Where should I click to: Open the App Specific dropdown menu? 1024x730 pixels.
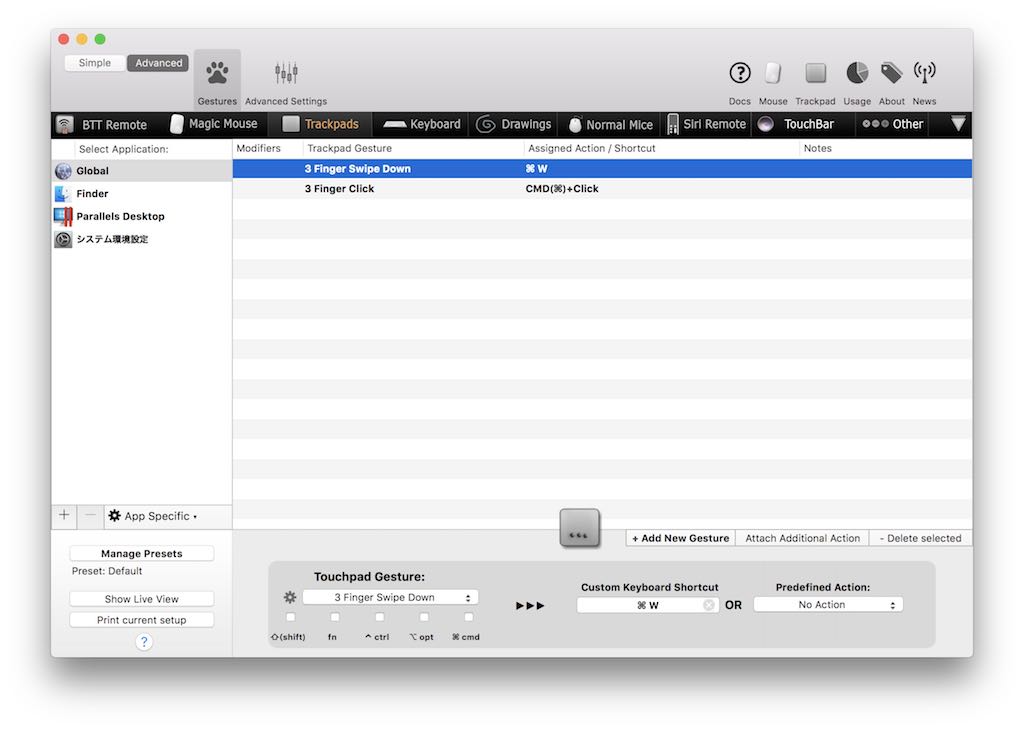point(154,516)
